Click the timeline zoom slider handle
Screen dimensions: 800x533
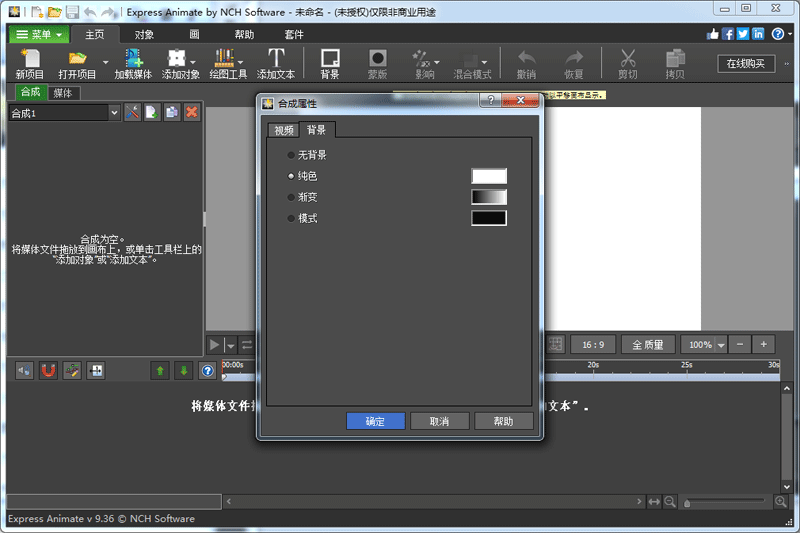coord(687,503)
